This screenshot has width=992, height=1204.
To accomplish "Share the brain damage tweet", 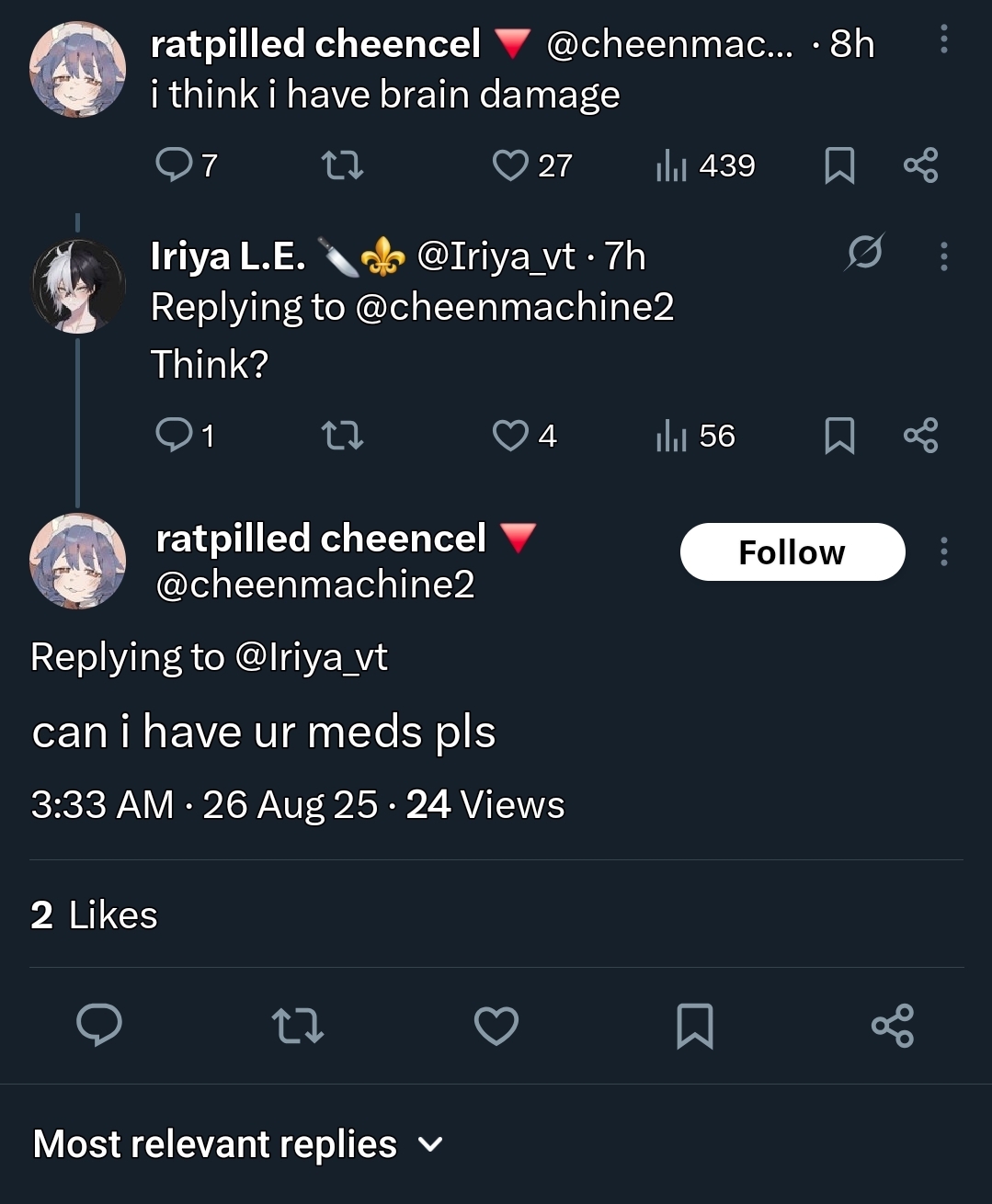I will click(x=920, y=165).
